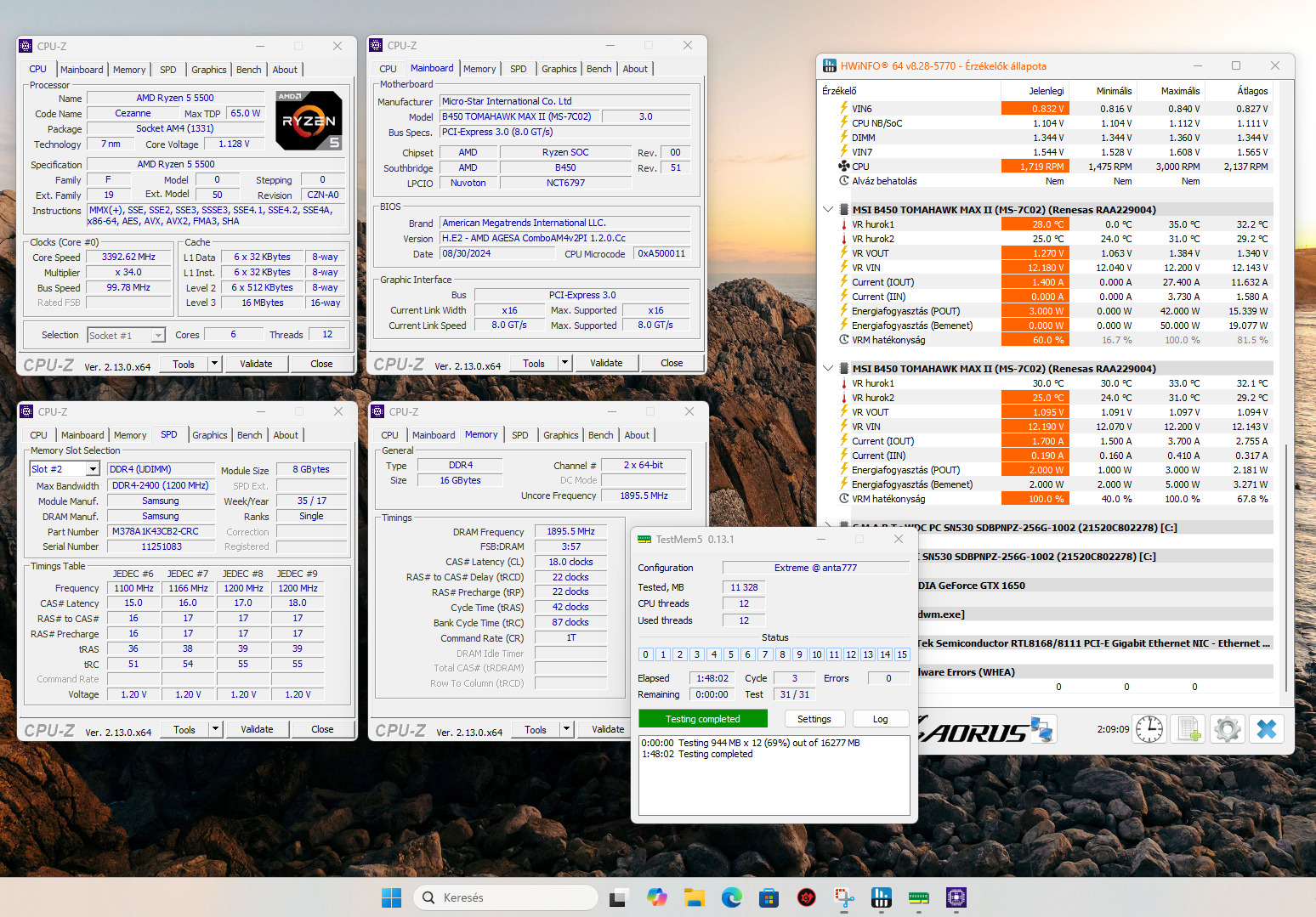1316x917 pixels.
Task: Select the Hardware Errors (WHEA) group row
Action: pyautogui.click(x=1095, y=672)
